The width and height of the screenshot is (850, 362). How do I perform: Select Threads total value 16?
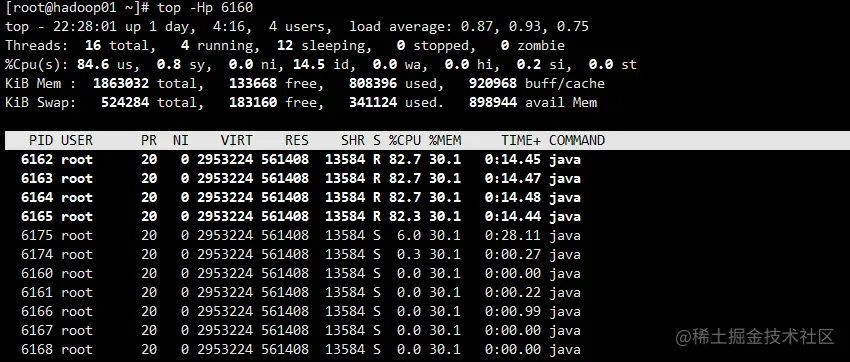pos(93,46)
